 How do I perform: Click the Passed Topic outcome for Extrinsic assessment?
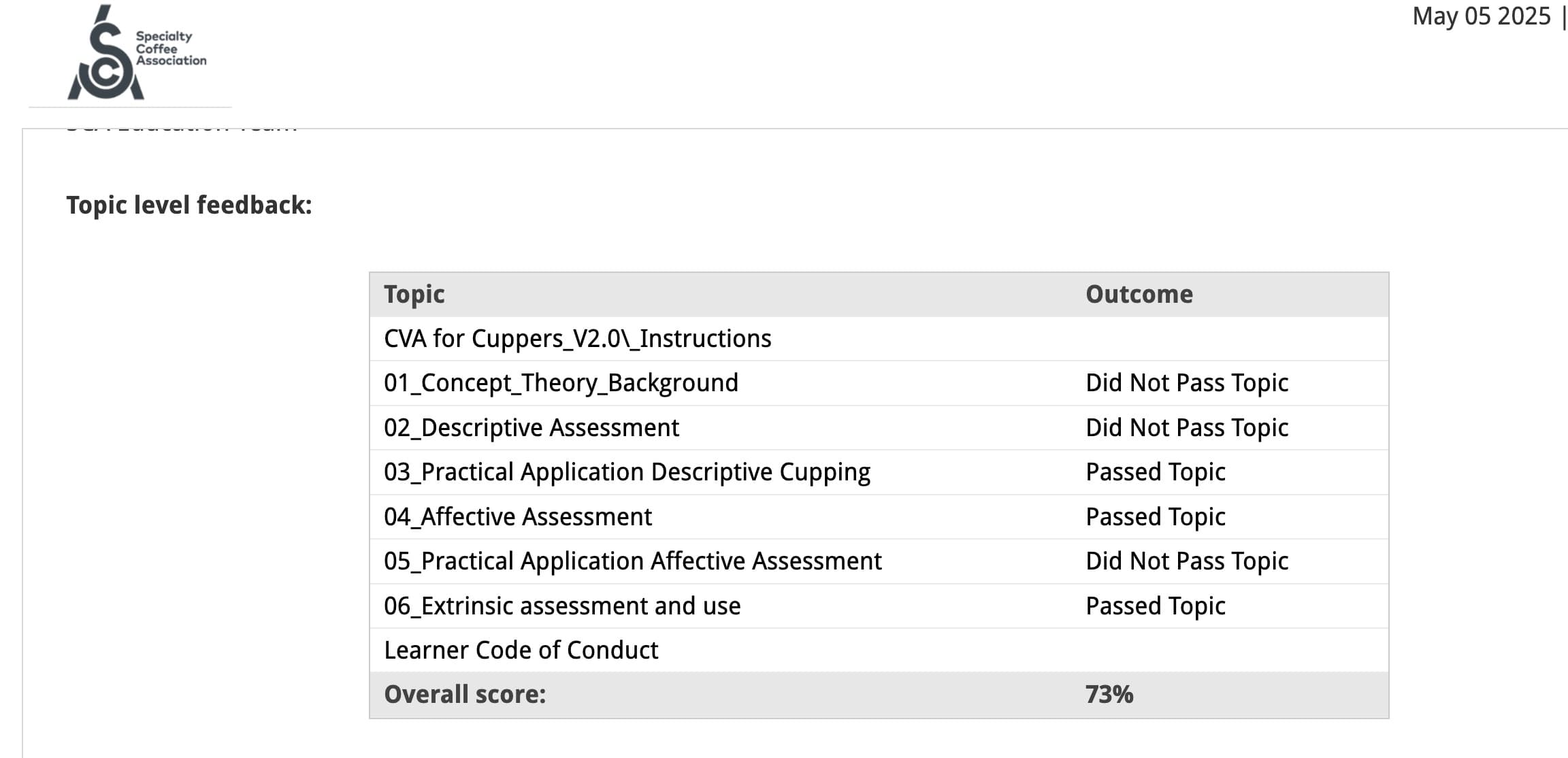pyautogui.click(x=1156, y=606)
